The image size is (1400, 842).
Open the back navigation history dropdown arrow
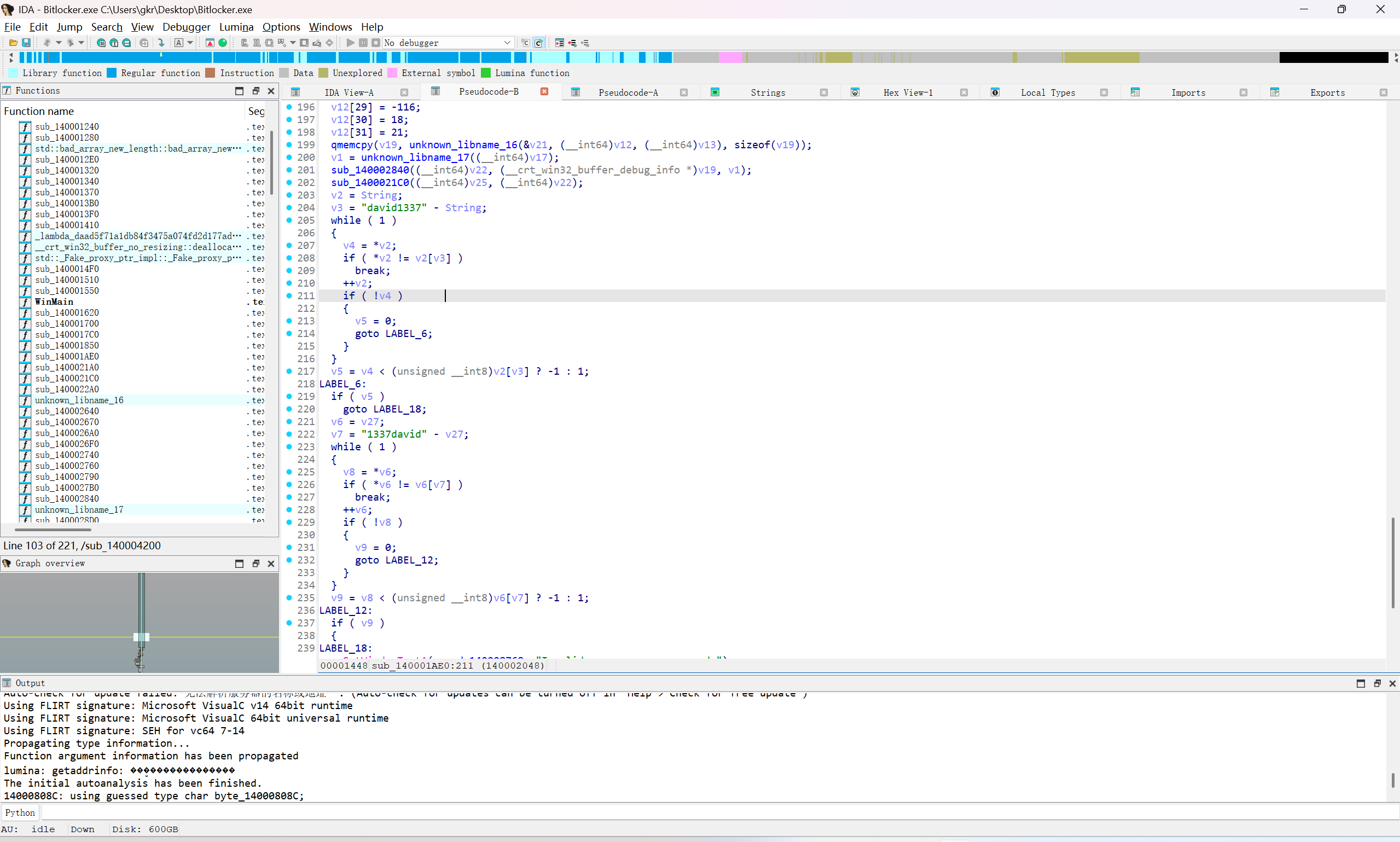[x=59, y=43]
